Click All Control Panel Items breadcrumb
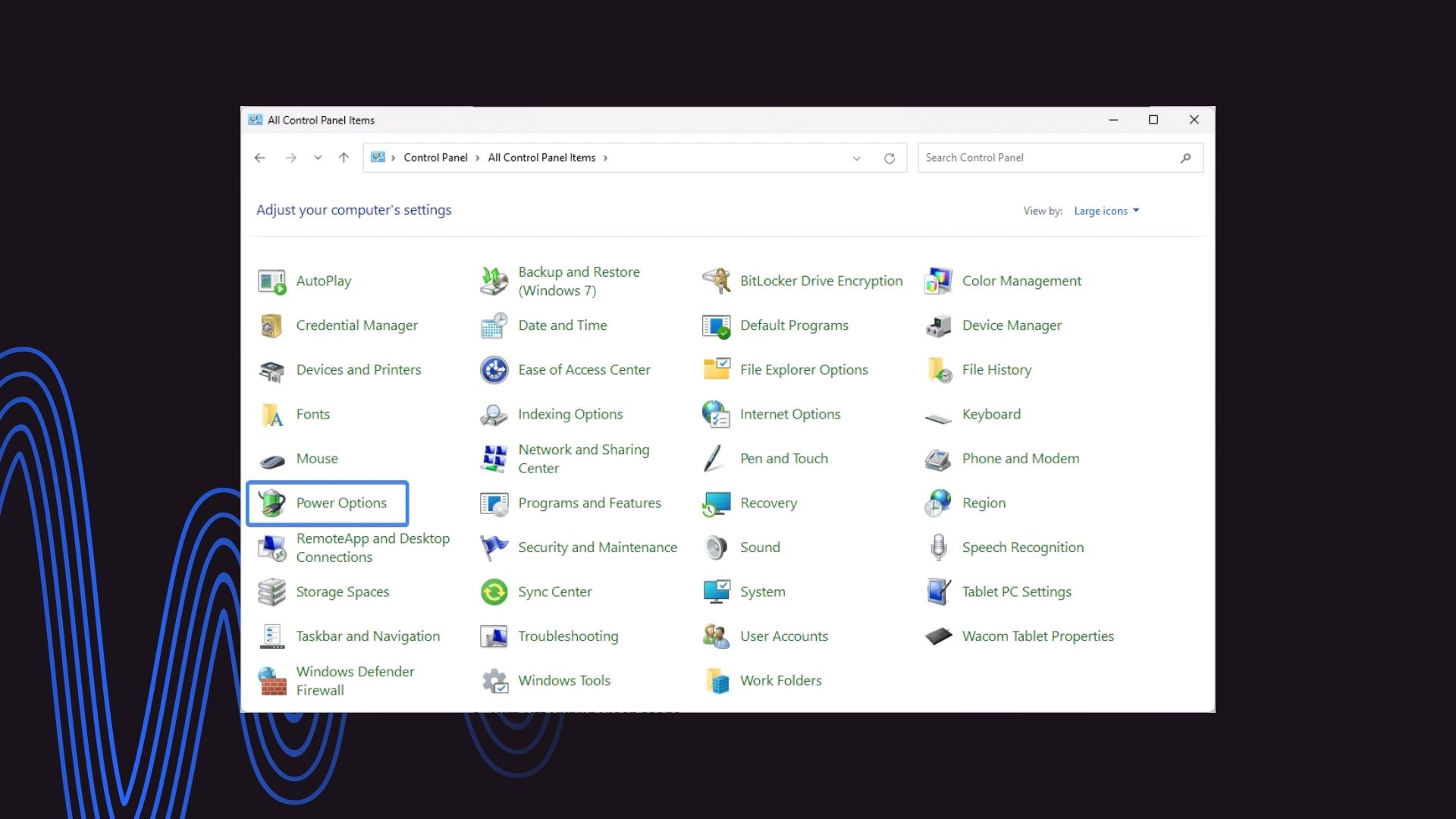 point(541,158)
